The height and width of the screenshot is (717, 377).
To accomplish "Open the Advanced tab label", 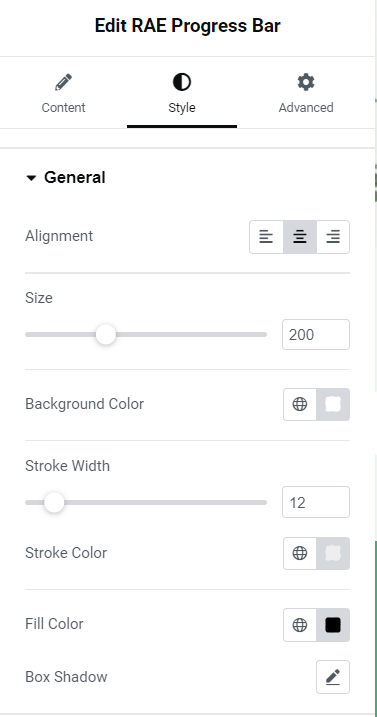I will [306, 107].
